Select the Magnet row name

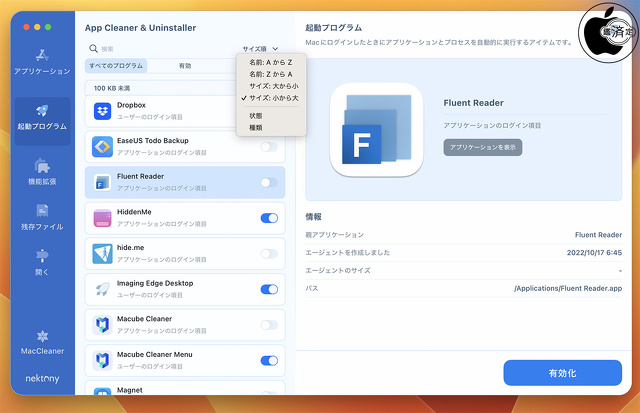130,390
